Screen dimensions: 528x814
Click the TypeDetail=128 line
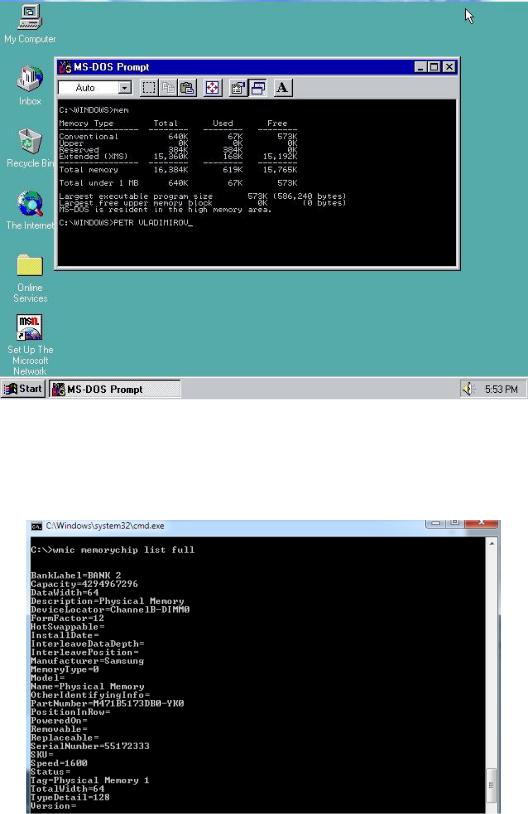[70, 797]
